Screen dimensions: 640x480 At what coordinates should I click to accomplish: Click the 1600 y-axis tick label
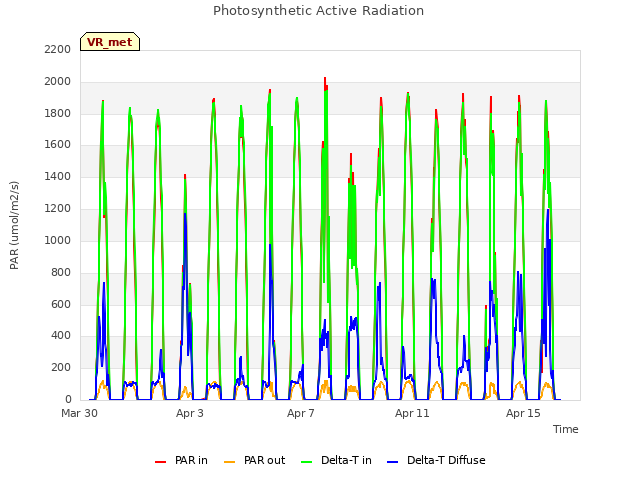[x=58, y=145]
